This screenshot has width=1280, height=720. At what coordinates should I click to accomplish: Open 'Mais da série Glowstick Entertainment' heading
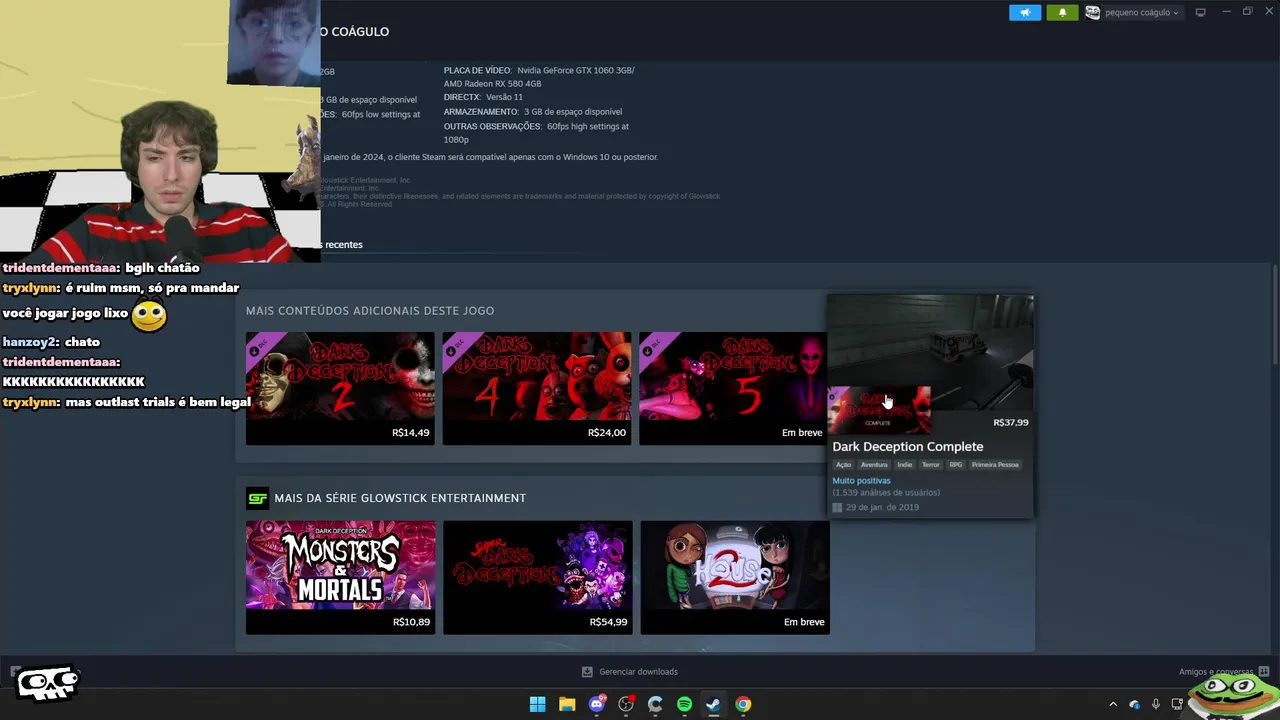[x=400, y=498]
